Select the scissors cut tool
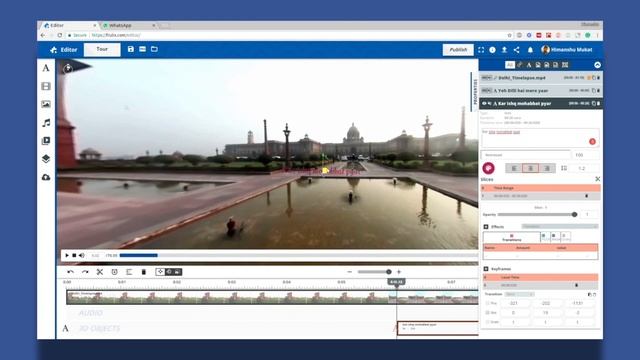The height and width of the screenshot is (360, 640). (x=100, y=272)
